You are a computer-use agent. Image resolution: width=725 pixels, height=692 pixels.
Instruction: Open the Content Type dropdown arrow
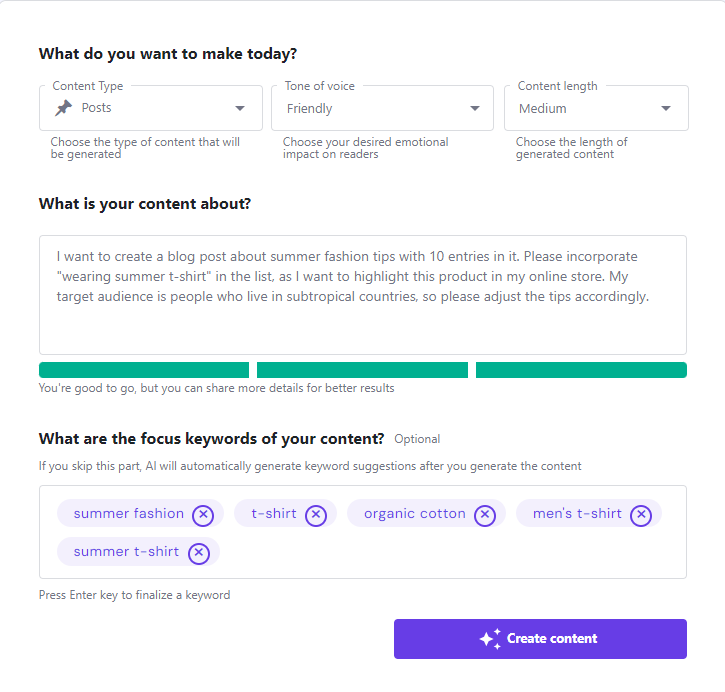coord(240,109)
